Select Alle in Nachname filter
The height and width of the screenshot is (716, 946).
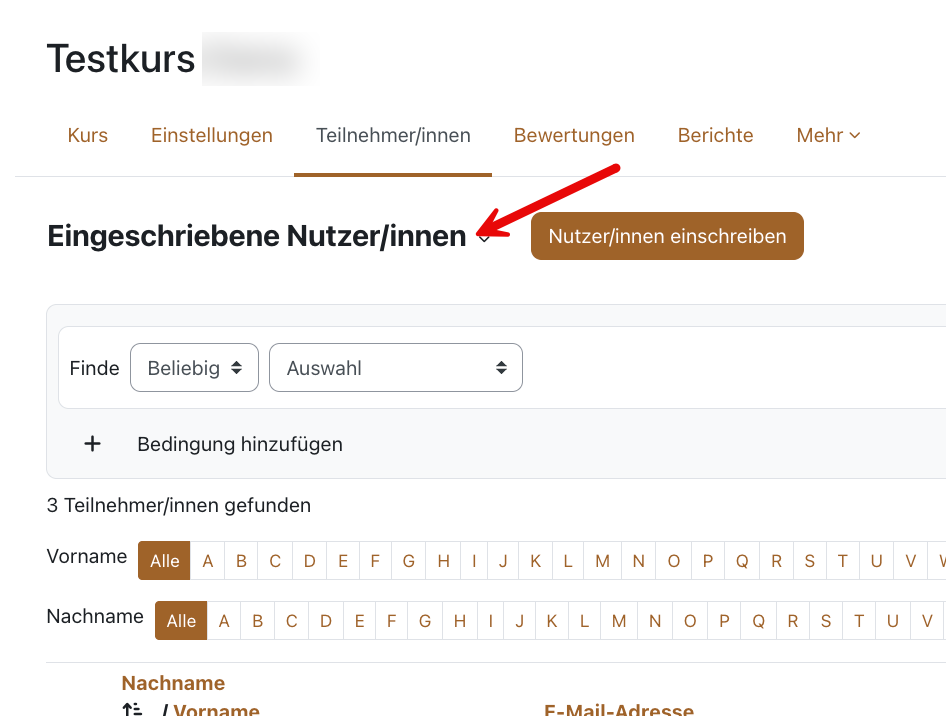click(181, 621)
